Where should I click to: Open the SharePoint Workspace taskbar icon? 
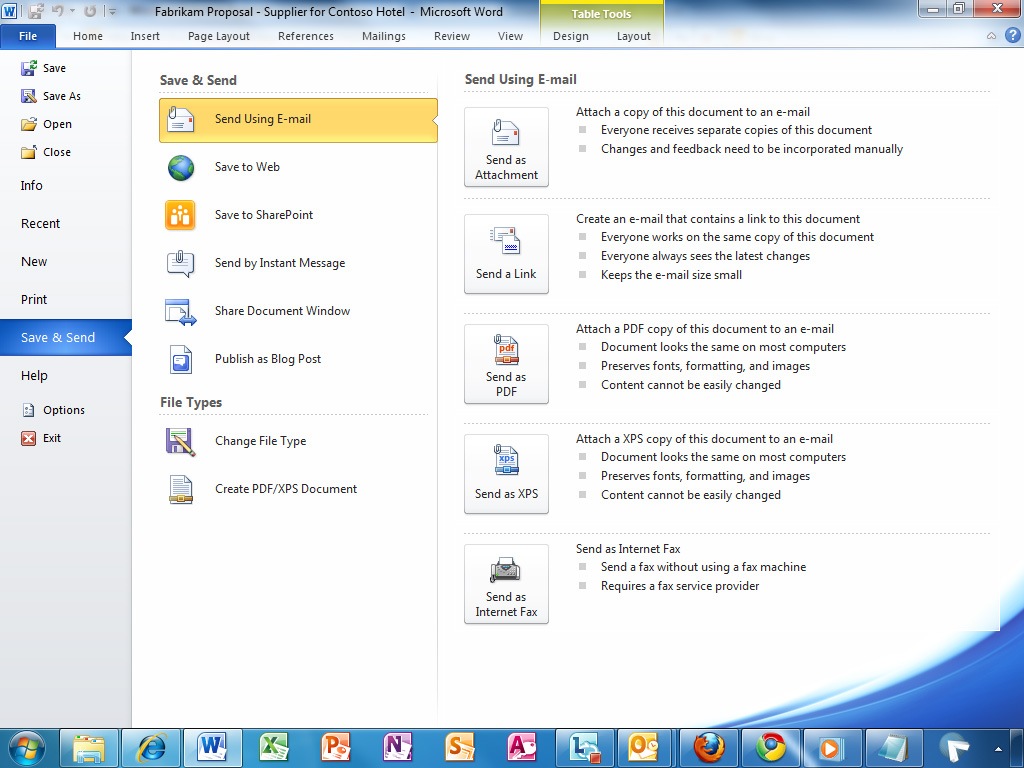460,748
